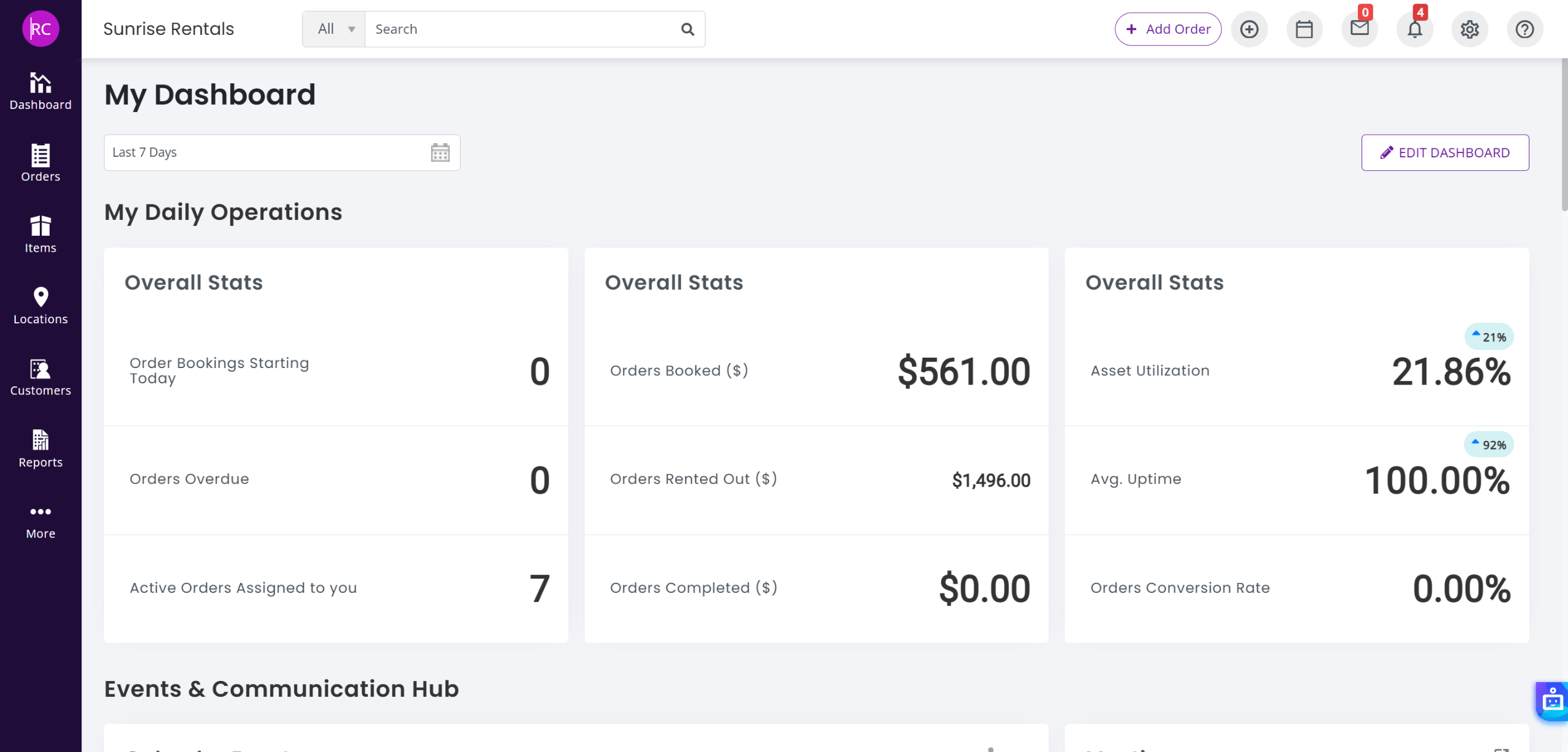Expand the All search filter dropdown
This screenshot has height=752, width=1568.
[334, 29]
